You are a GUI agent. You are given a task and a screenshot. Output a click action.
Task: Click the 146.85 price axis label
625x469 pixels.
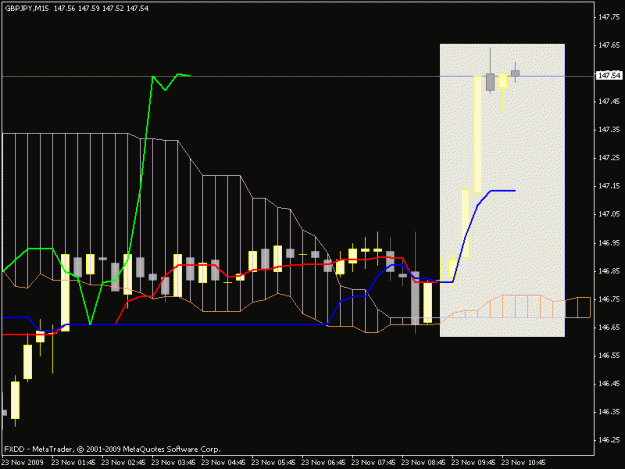coord(609,271)
